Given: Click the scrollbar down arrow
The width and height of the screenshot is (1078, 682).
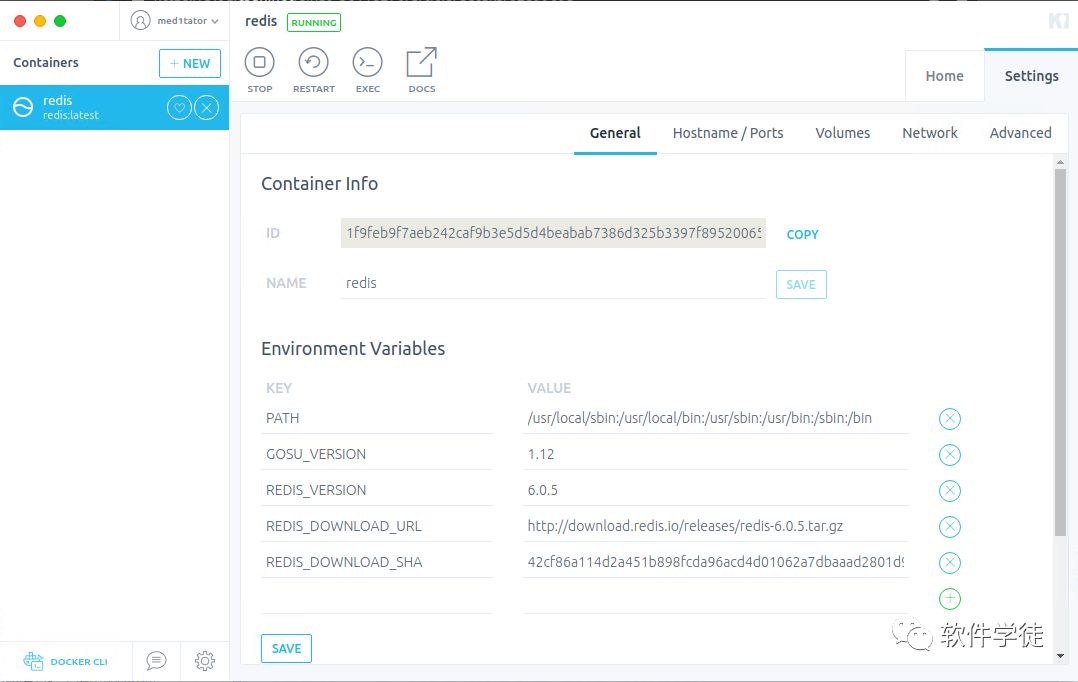Looking at the screenshot, I should 1060,656.
